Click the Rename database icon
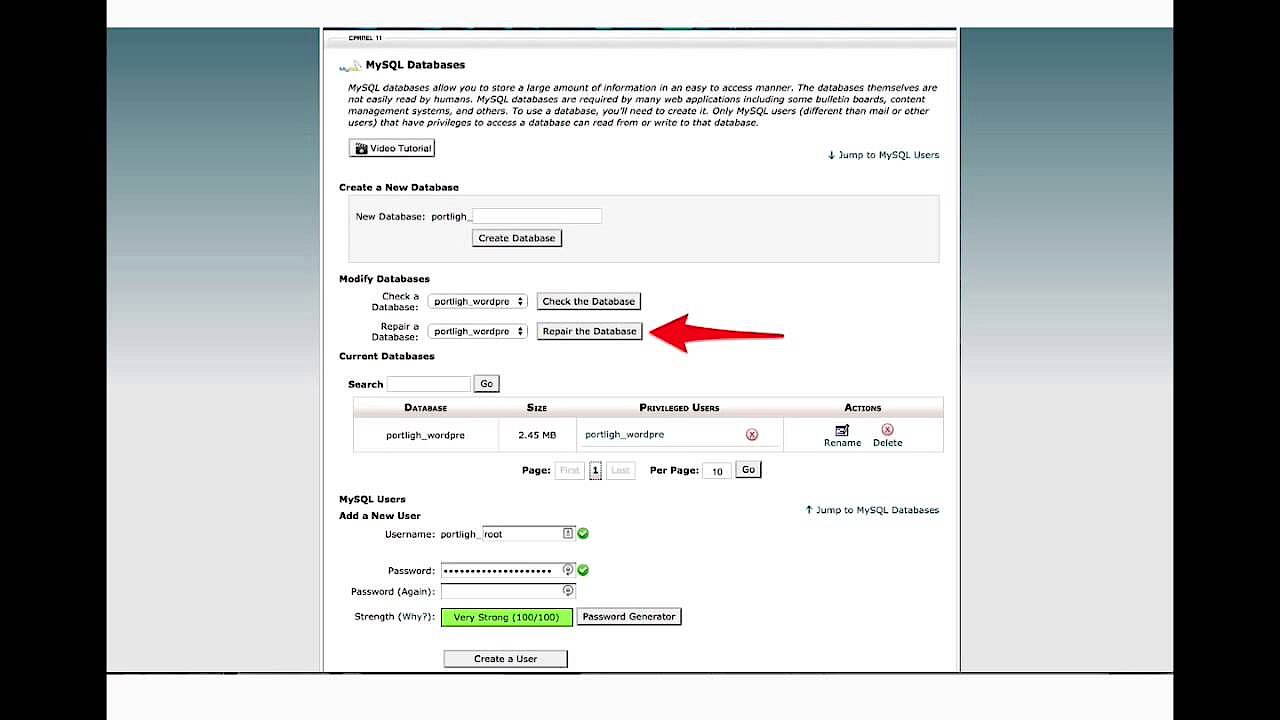 click(841, 431)
